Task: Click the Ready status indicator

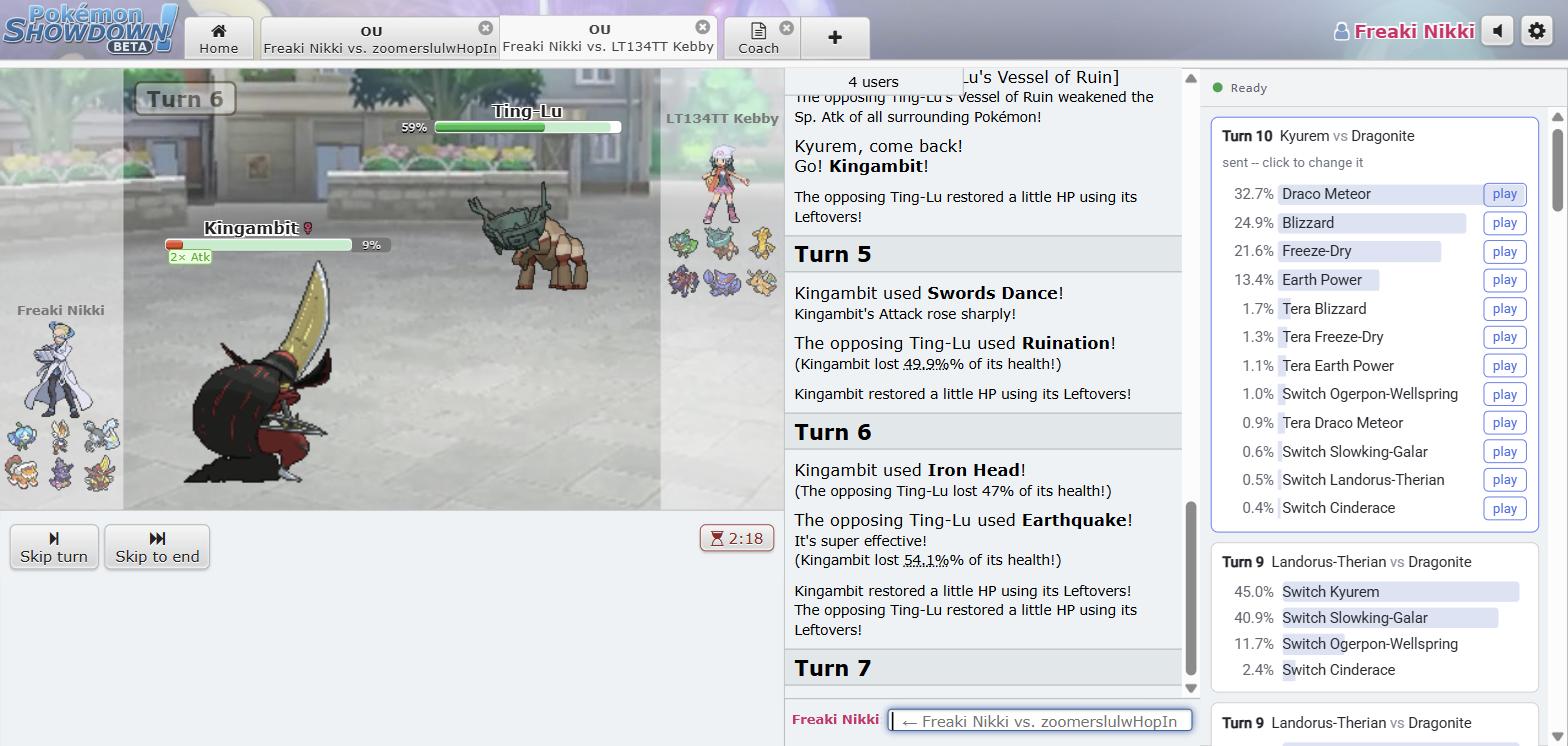Action: click(1240, 88)
